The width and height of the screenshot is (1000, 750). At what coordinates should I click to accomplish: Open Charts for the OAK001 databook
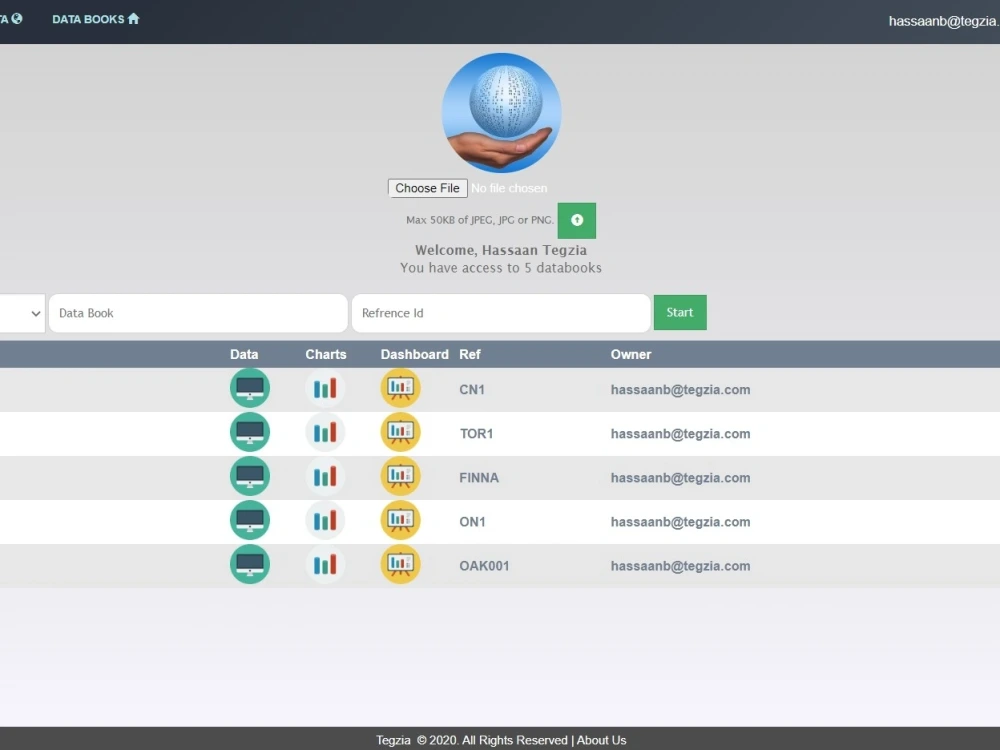(325, 564)
